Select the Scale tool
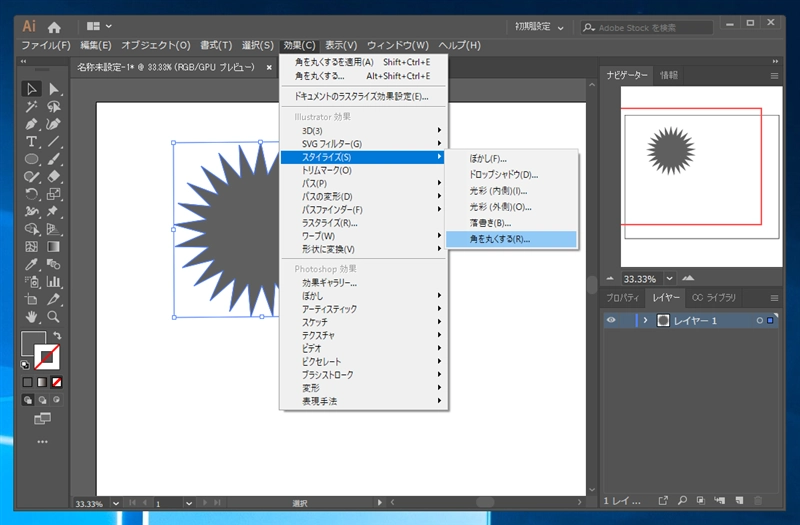 click(x=54, y=194)
